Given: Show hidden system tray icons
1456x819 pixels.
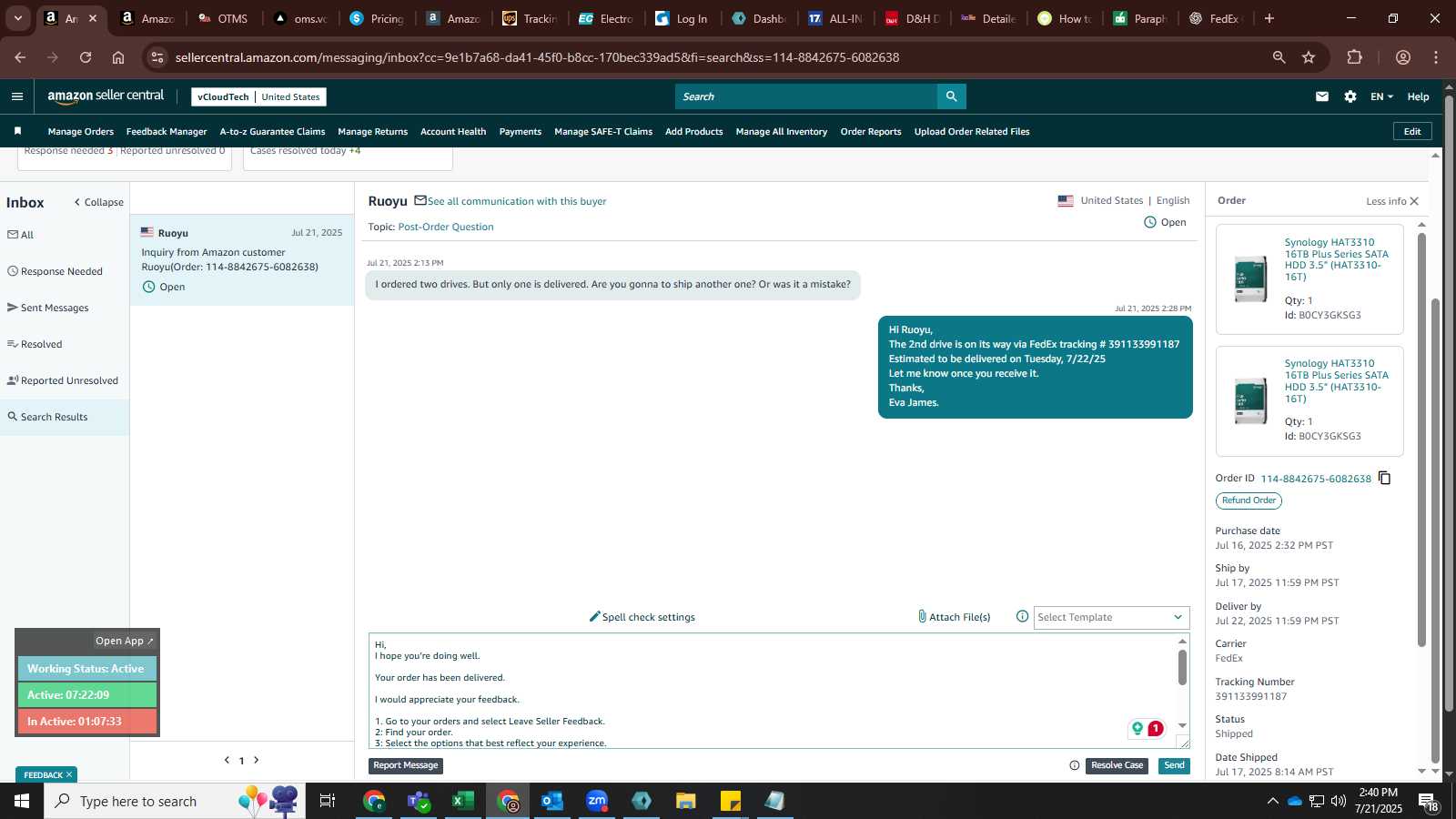Looking at the screenshot, I should (1272, 801).
